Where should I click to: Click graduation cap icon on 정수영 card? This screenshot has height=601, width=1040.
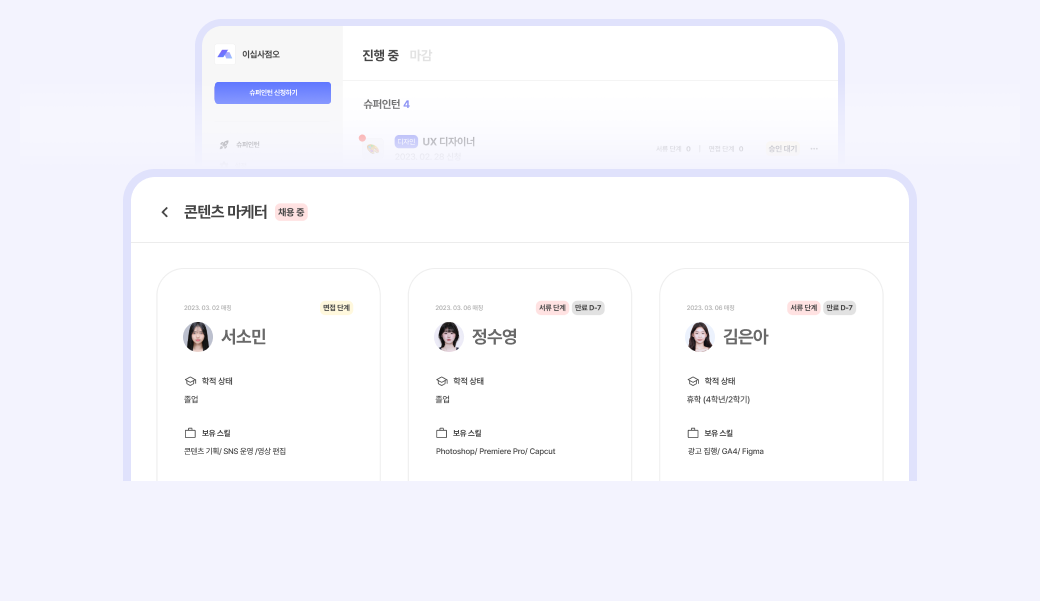(x=442, y=381)
